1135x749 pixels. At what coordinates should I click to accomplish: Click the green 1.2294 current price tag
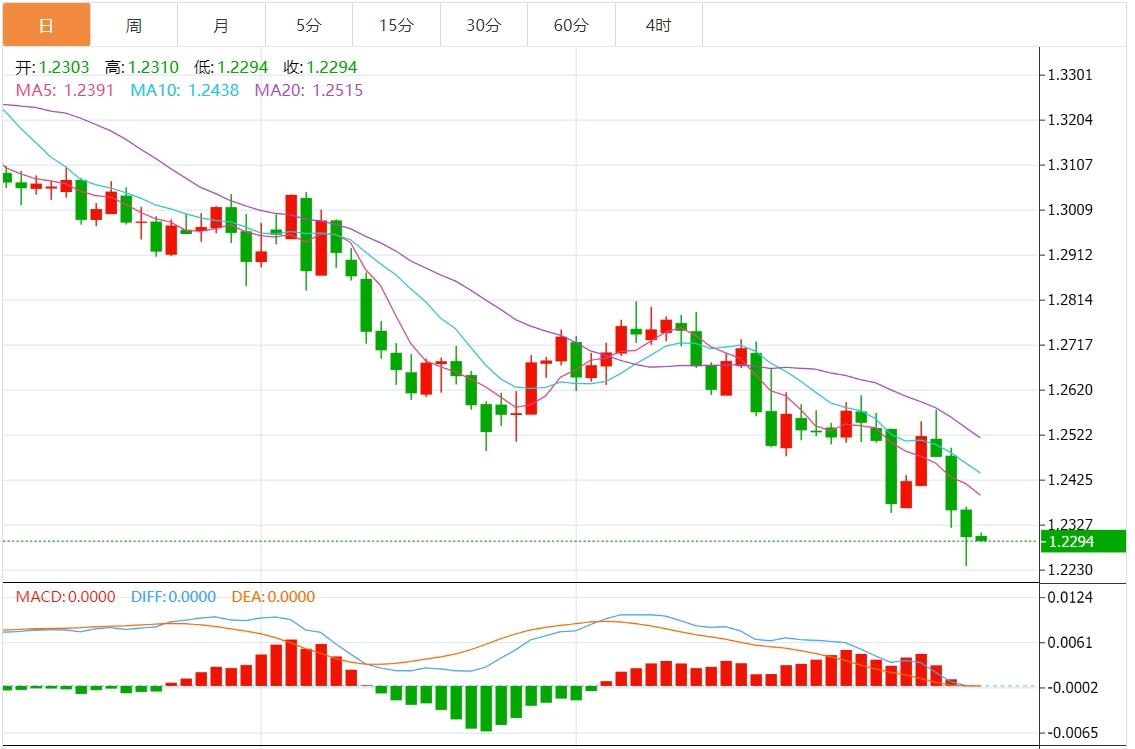[x=1084, y=541]
